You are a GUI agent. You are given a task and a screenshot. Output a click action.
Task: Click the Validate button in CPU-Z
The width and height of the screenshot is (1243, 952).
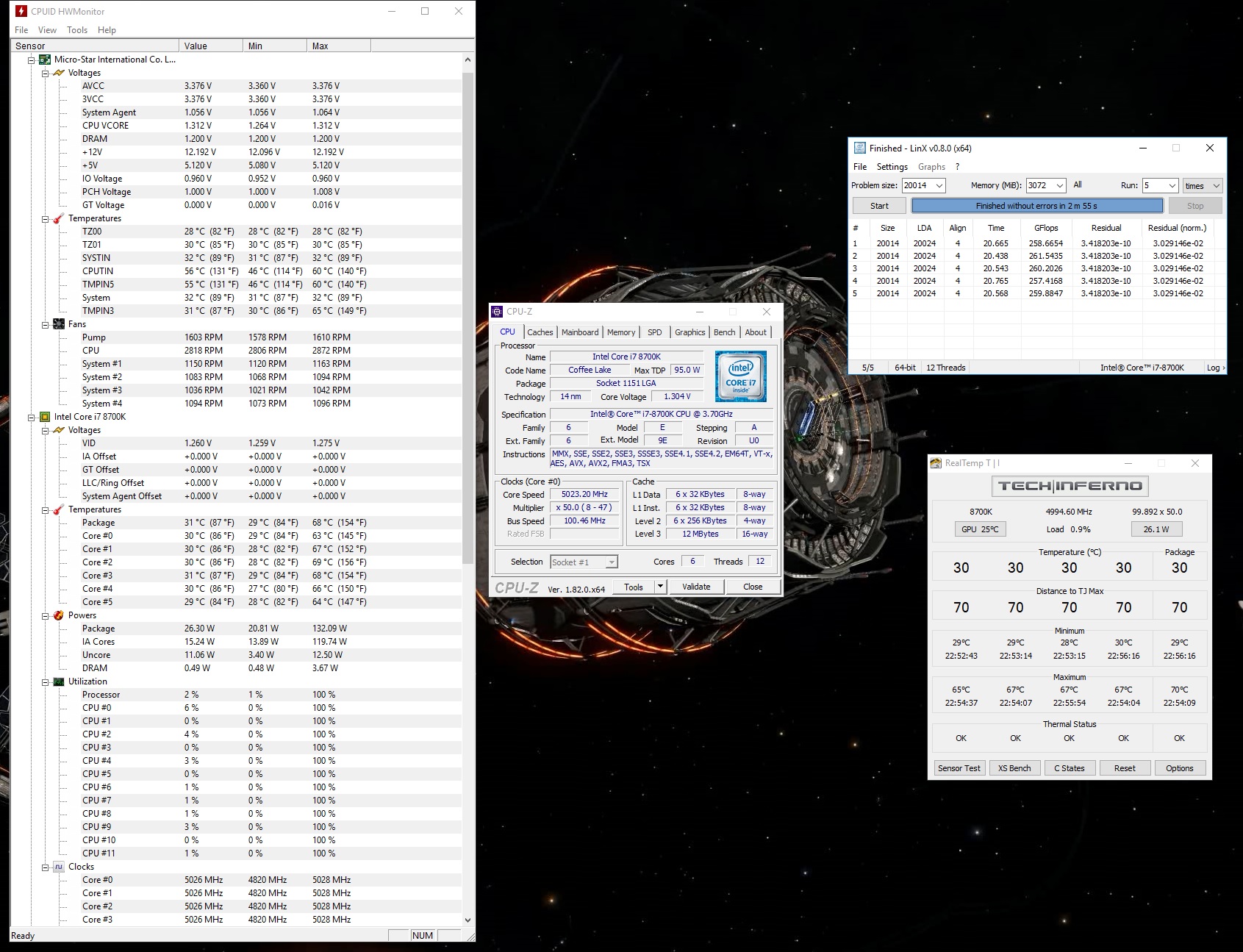pyautogui.click(x=696, y=587)
